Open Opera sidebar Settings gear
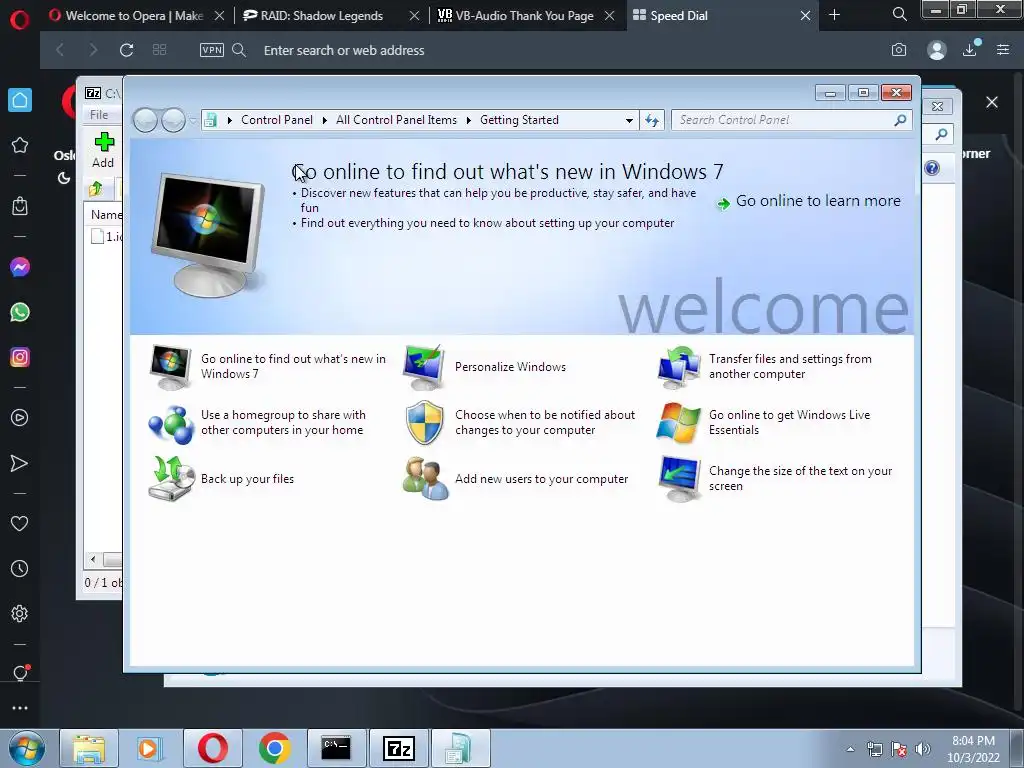 click(20, 613)
